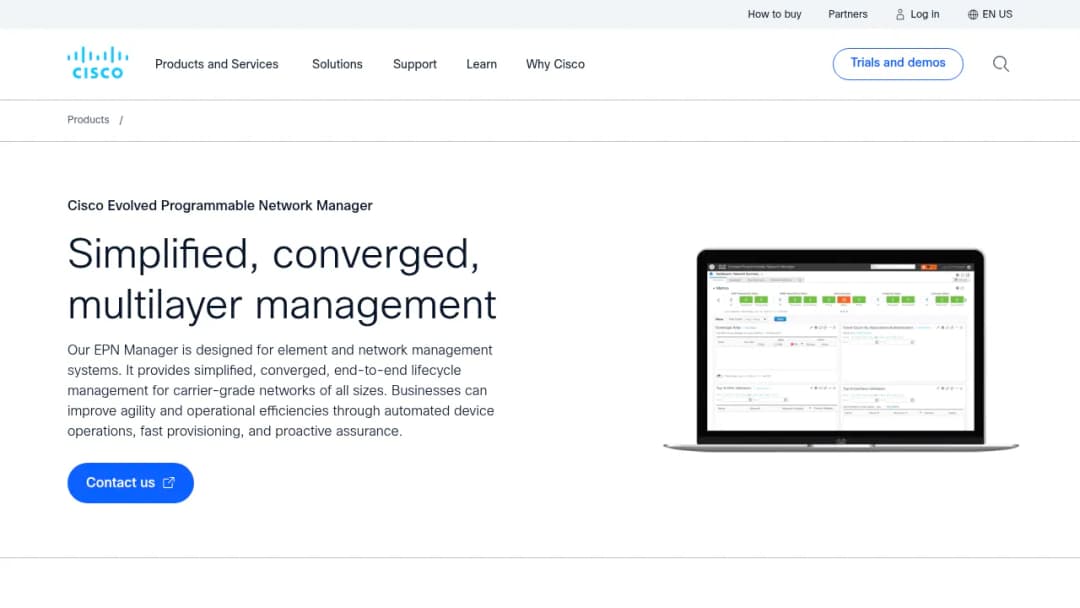Click the user icon beside Log in
This screenshot has width=1080, height=608.
click(900, 14)
